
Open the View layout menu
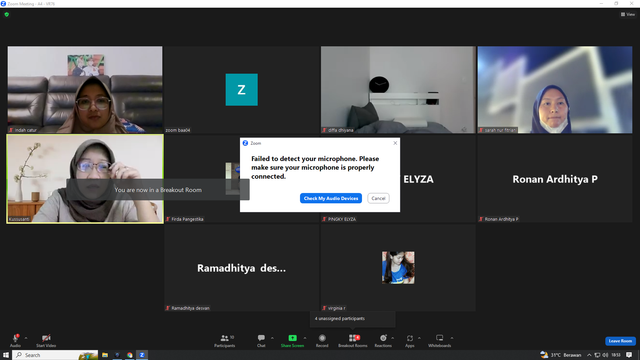pyautogui.click(x=628, y=14)
